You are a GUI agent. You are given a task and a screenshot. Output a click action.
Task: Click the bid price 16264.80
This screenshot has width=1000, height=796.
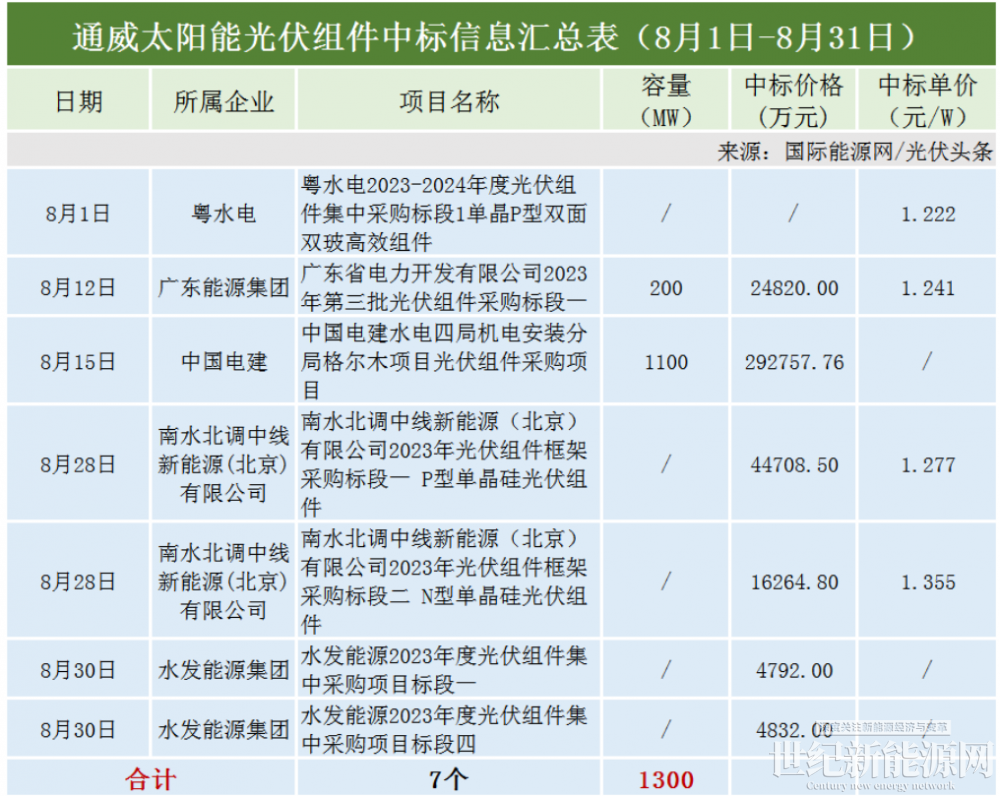tap(794, 582)
